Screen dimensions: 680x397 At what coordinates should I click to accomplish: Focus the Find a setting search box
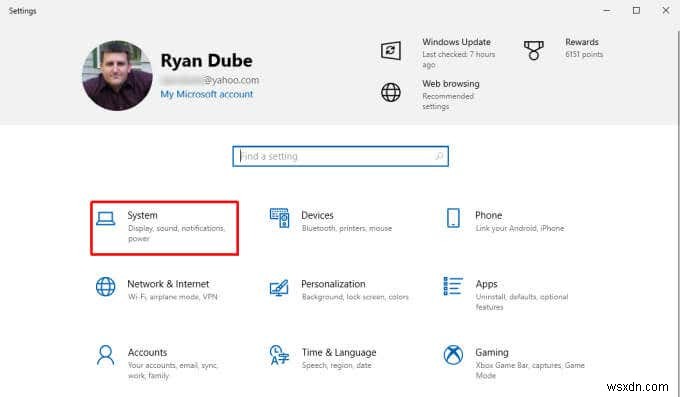click(340, 156)
